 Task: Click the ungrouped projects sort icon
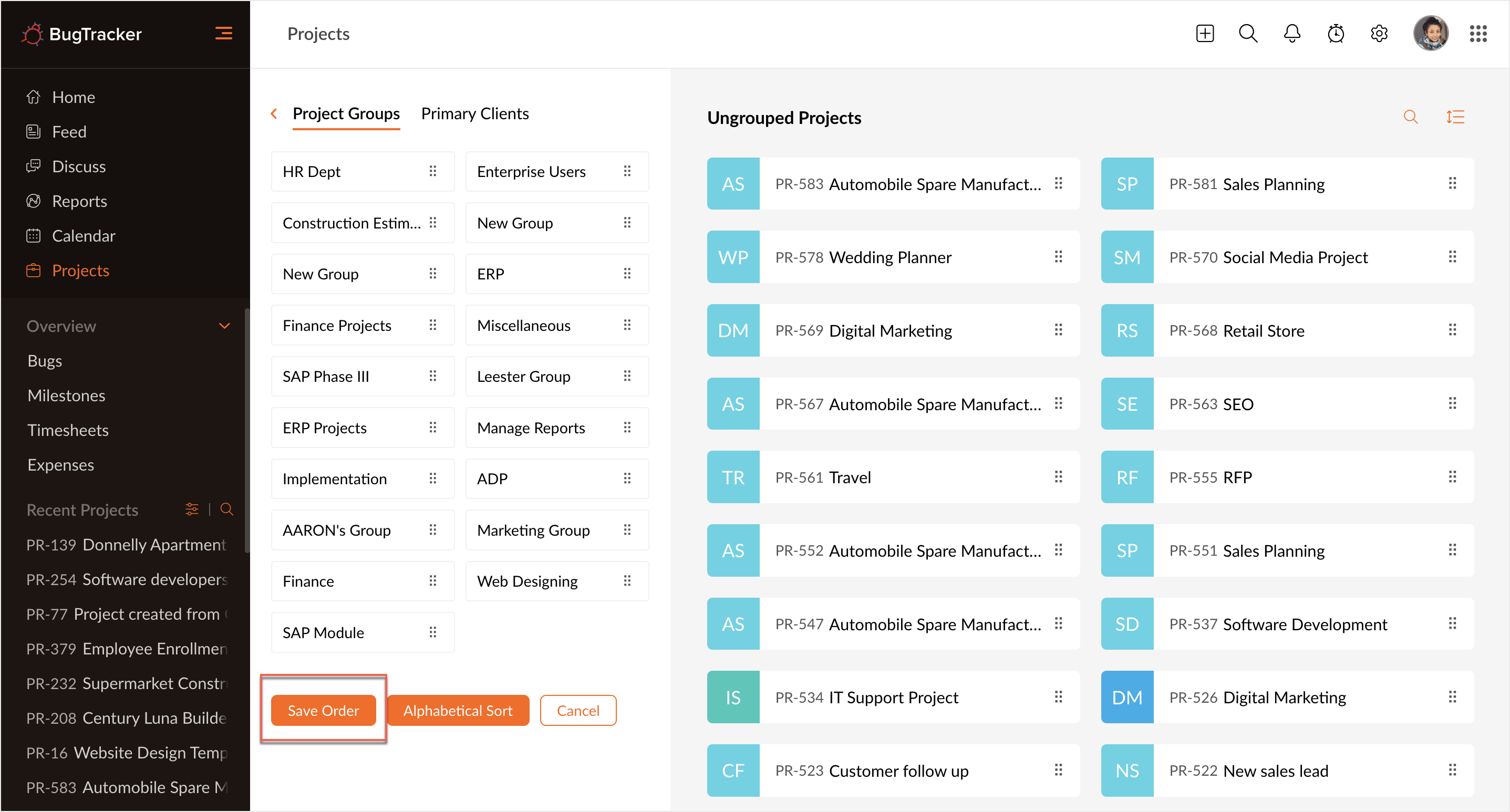coord(1455,117)
